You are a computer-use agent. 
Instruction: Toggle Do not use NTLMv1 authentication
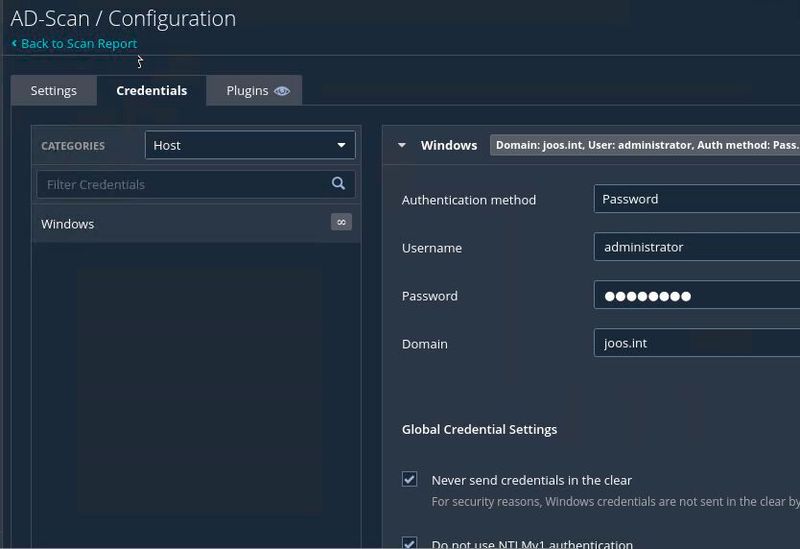[x=409, y=542]
